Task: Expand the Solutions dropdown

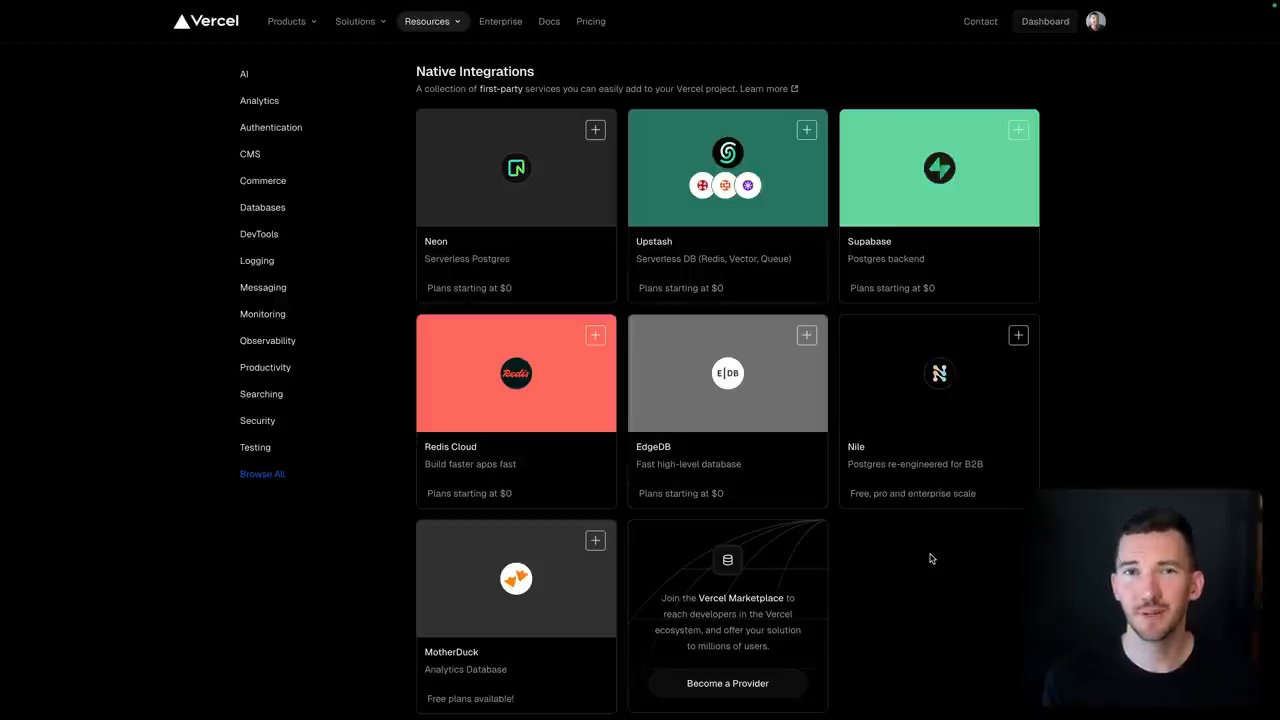Action: (x=360, y=21)
